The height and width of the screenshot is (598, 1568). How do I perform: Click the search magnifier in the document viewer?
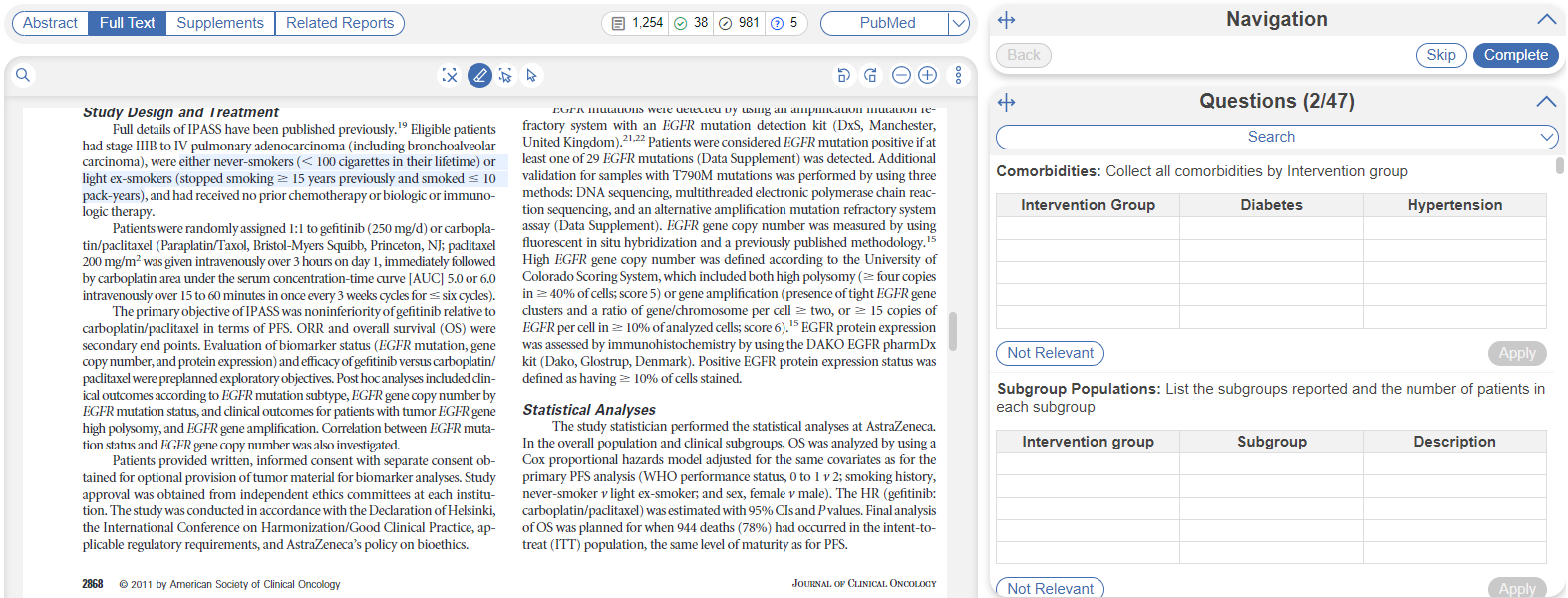tap(23, 75)
